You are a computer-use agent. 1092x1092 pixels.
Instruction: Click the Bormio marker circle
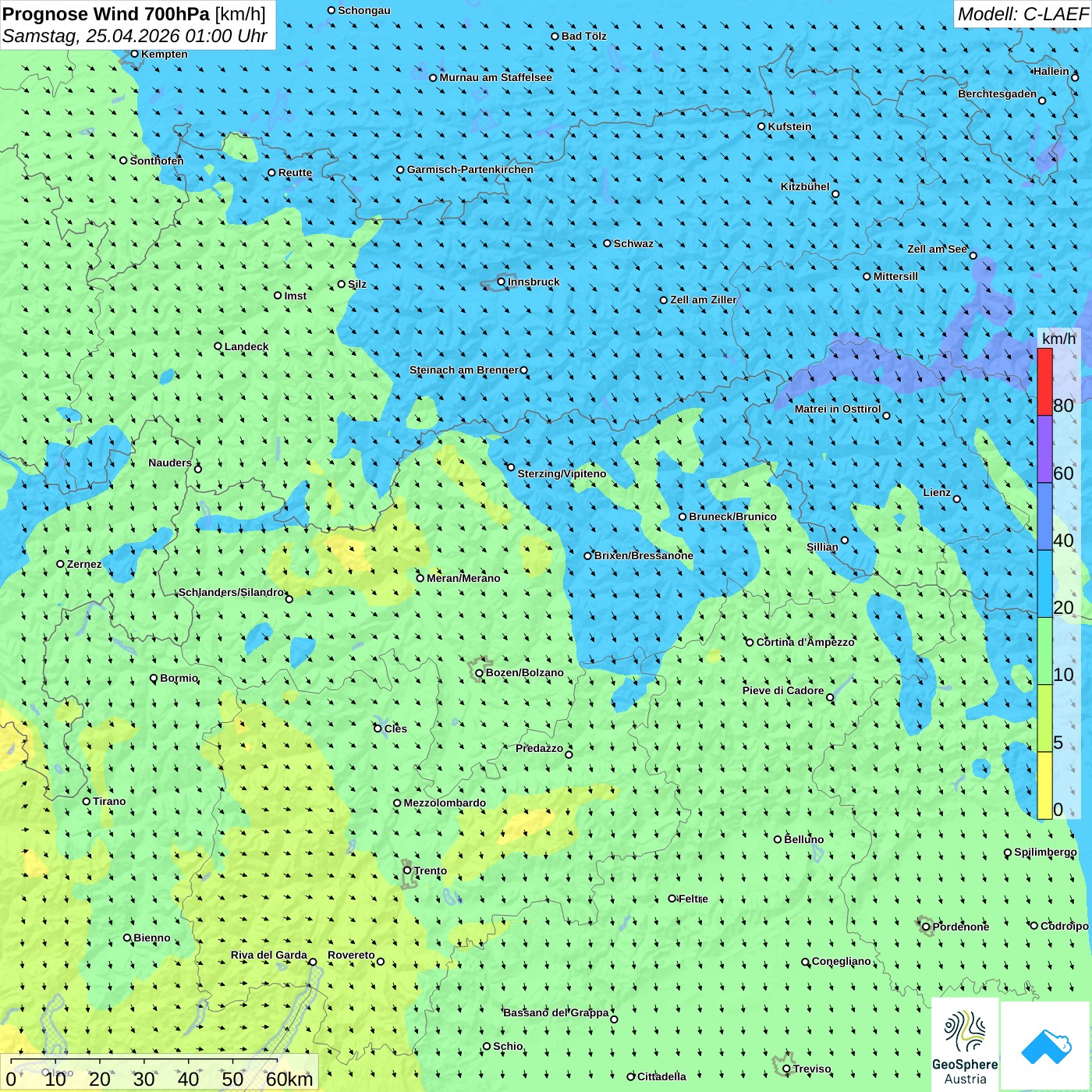(154, 678)
